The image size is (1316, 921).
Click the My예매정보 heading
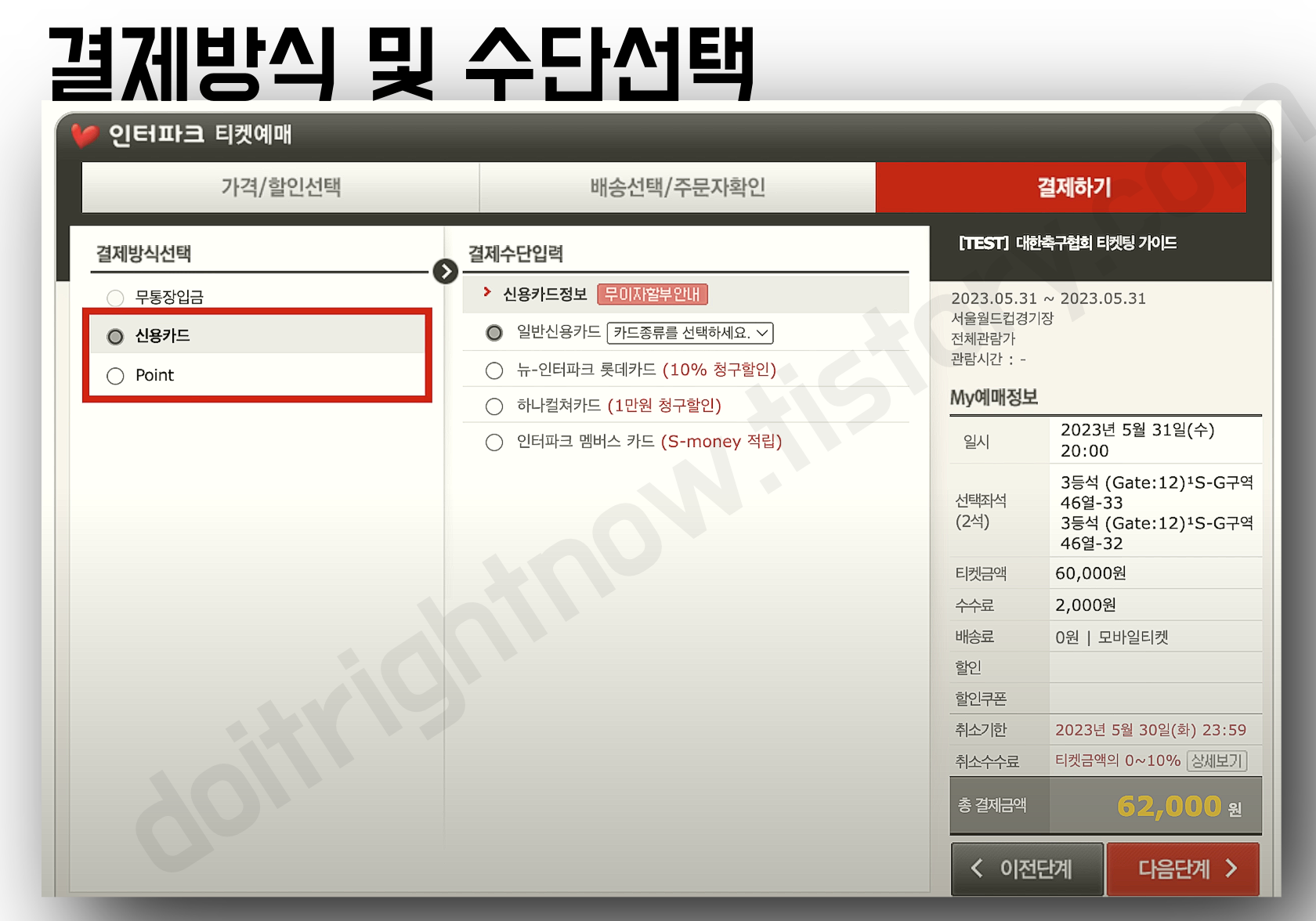pyautogui.click(x=993, y=397)
